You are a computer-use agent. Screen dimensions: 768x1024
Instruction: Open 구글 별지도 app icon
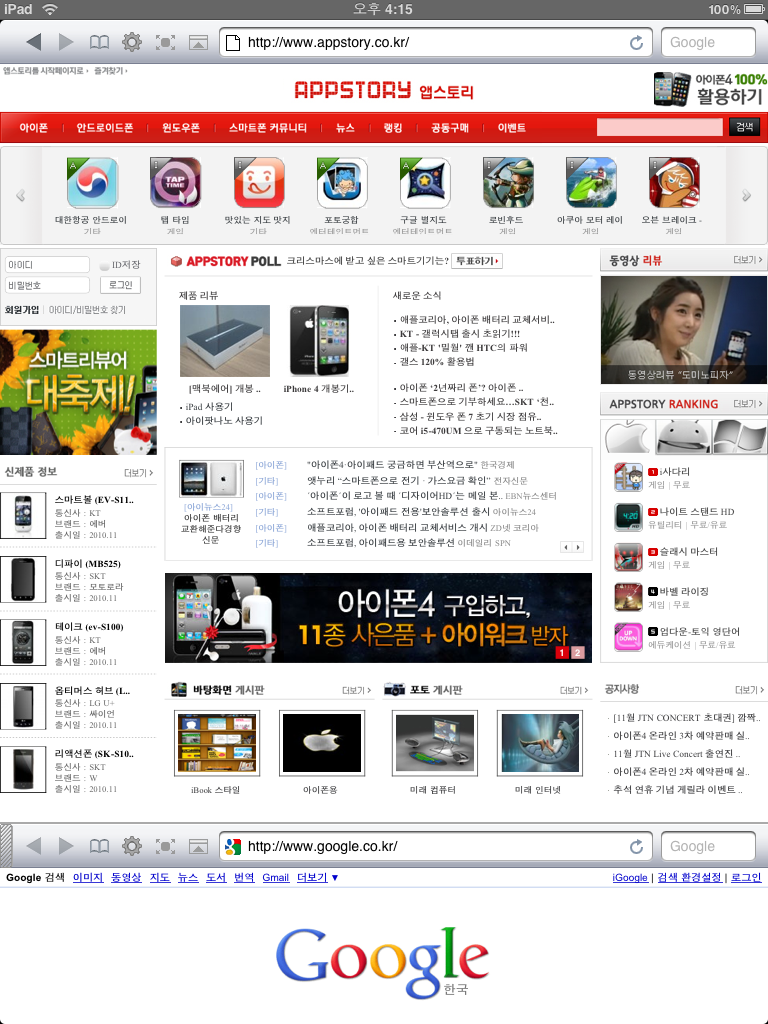pyautogui.click(x=425, y=183)
